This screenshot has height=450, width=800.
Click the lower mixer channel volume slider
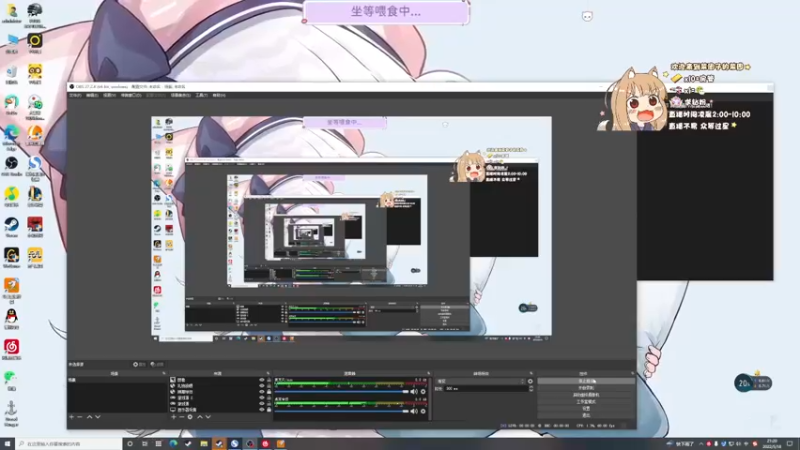(x=342, y=411)
